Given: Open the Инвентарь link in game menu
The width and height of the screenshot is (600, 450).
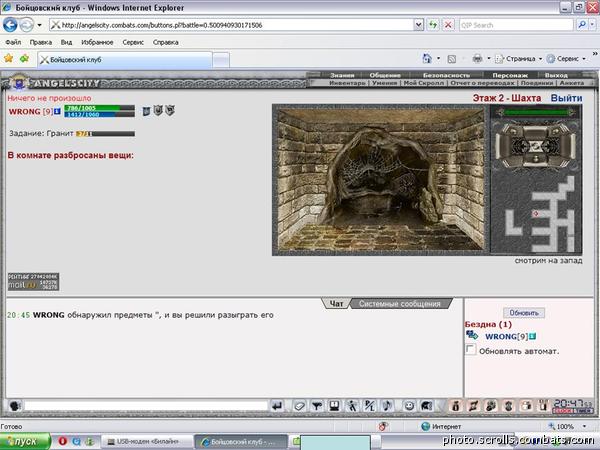Looking at the screenshot, I should (347, 83).
